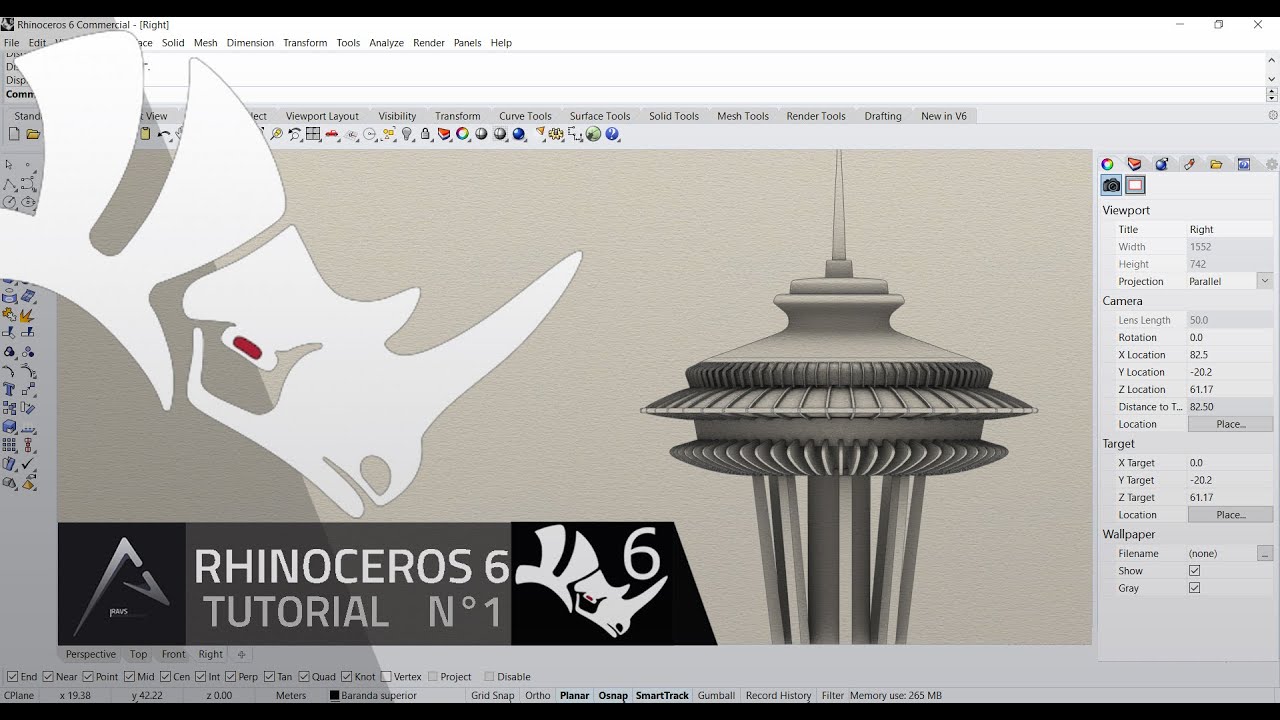Click the Meters units status entry

coord(291,695)
